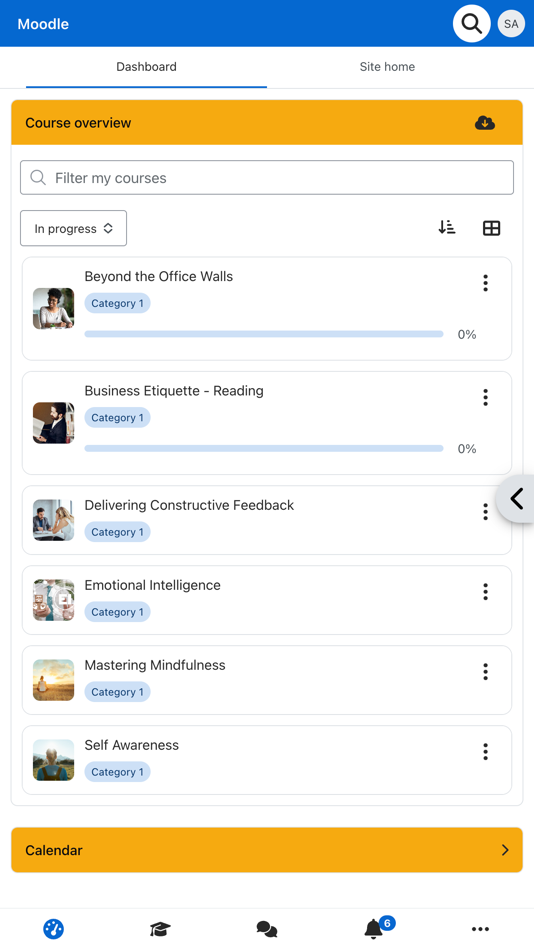The width and height of the screenshot is (534, 950).
Task: Select the Dashboard tab
Action: point(147,67)
